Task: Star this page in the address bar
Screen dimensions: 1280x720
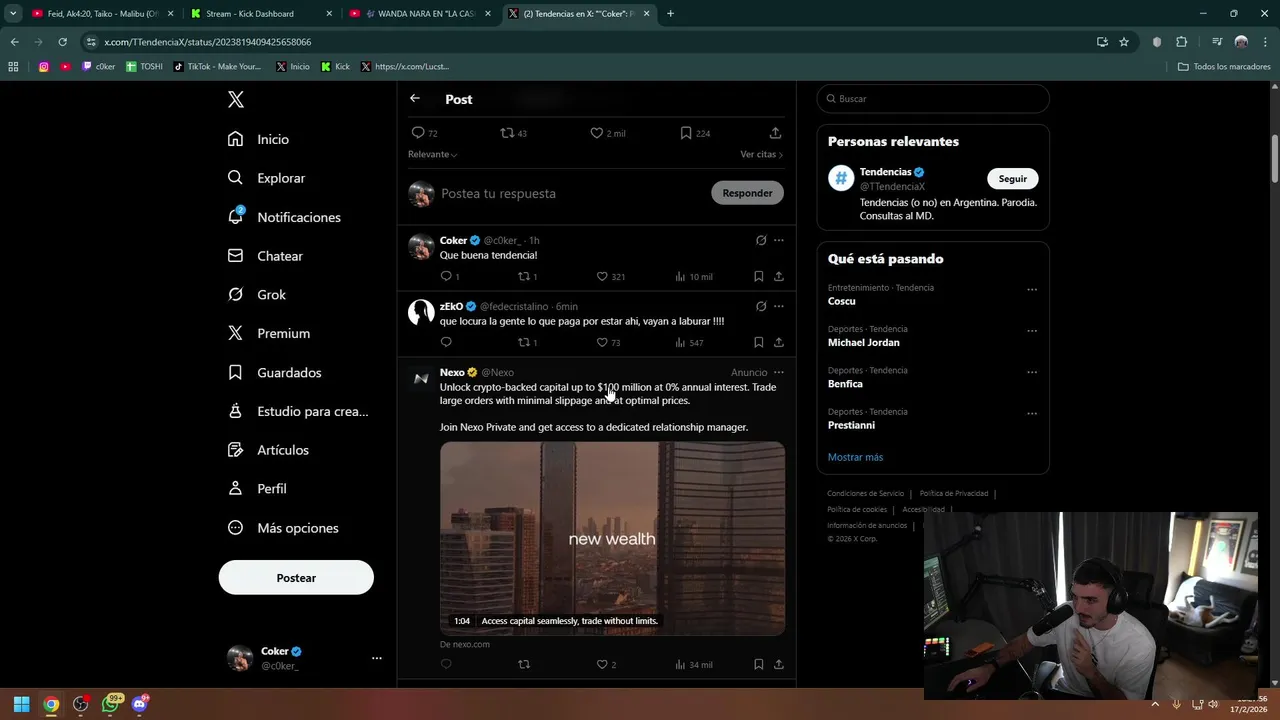Action: pyautogui.click(x=1124, y=42)
